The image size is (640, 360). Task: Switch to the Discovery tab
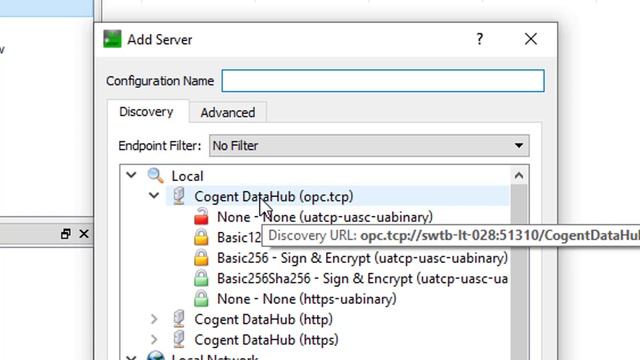coord(146,112)
